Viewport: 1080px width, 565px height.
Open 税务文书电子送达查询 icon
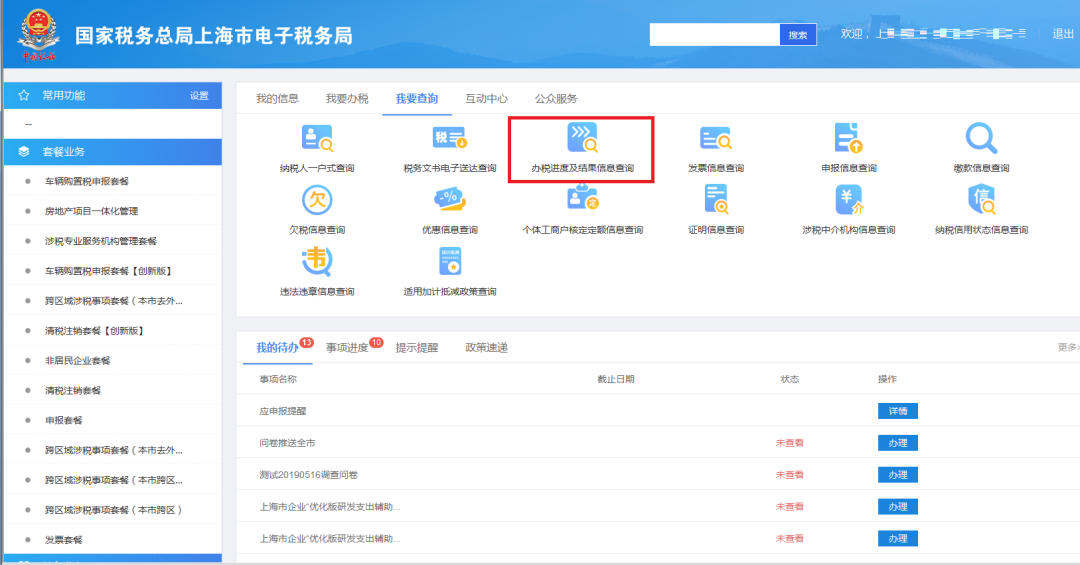(449, 138)
